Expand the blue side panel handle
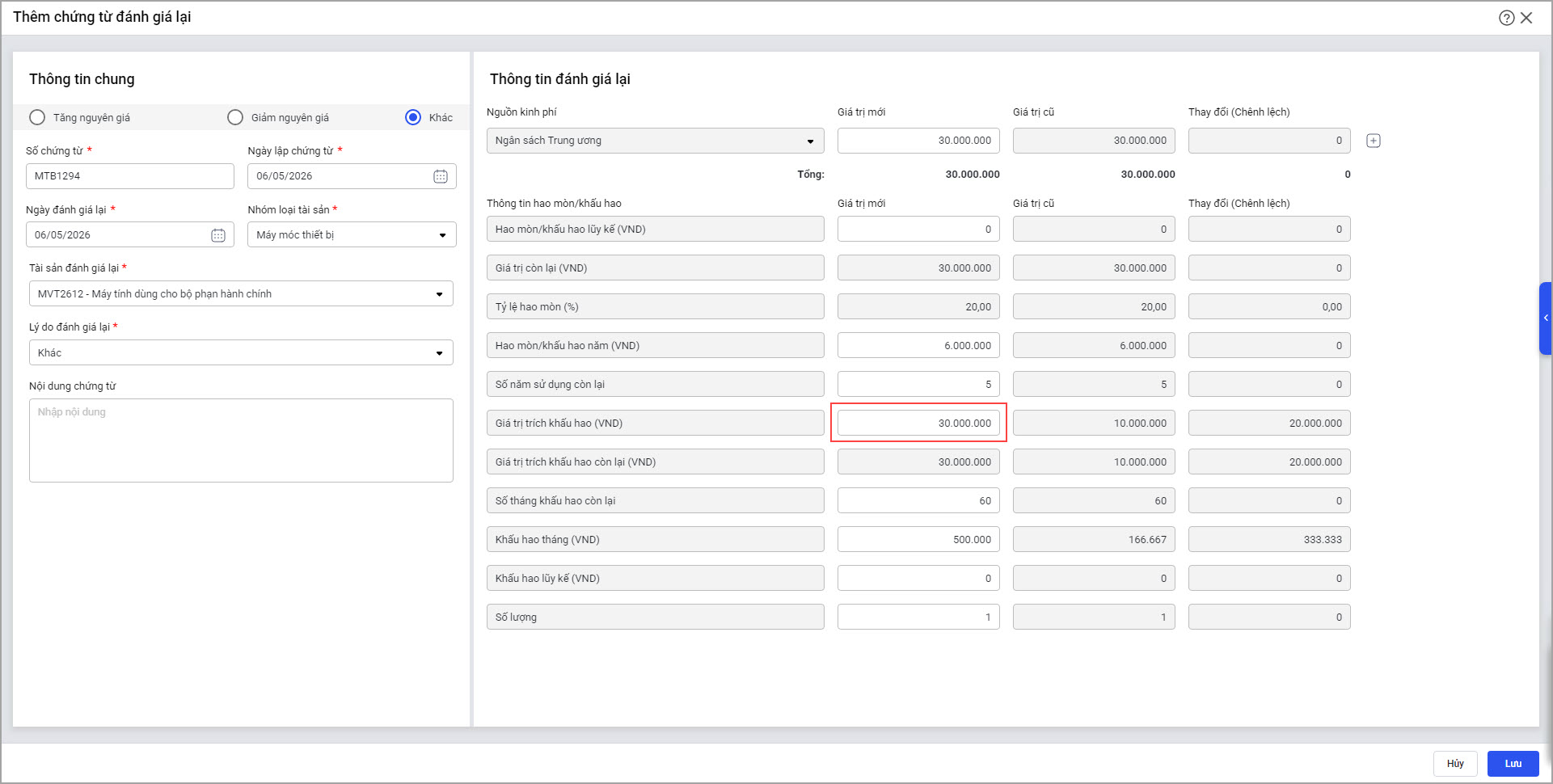This screenshot has height=784, width=1553. tap(1545, 318)
